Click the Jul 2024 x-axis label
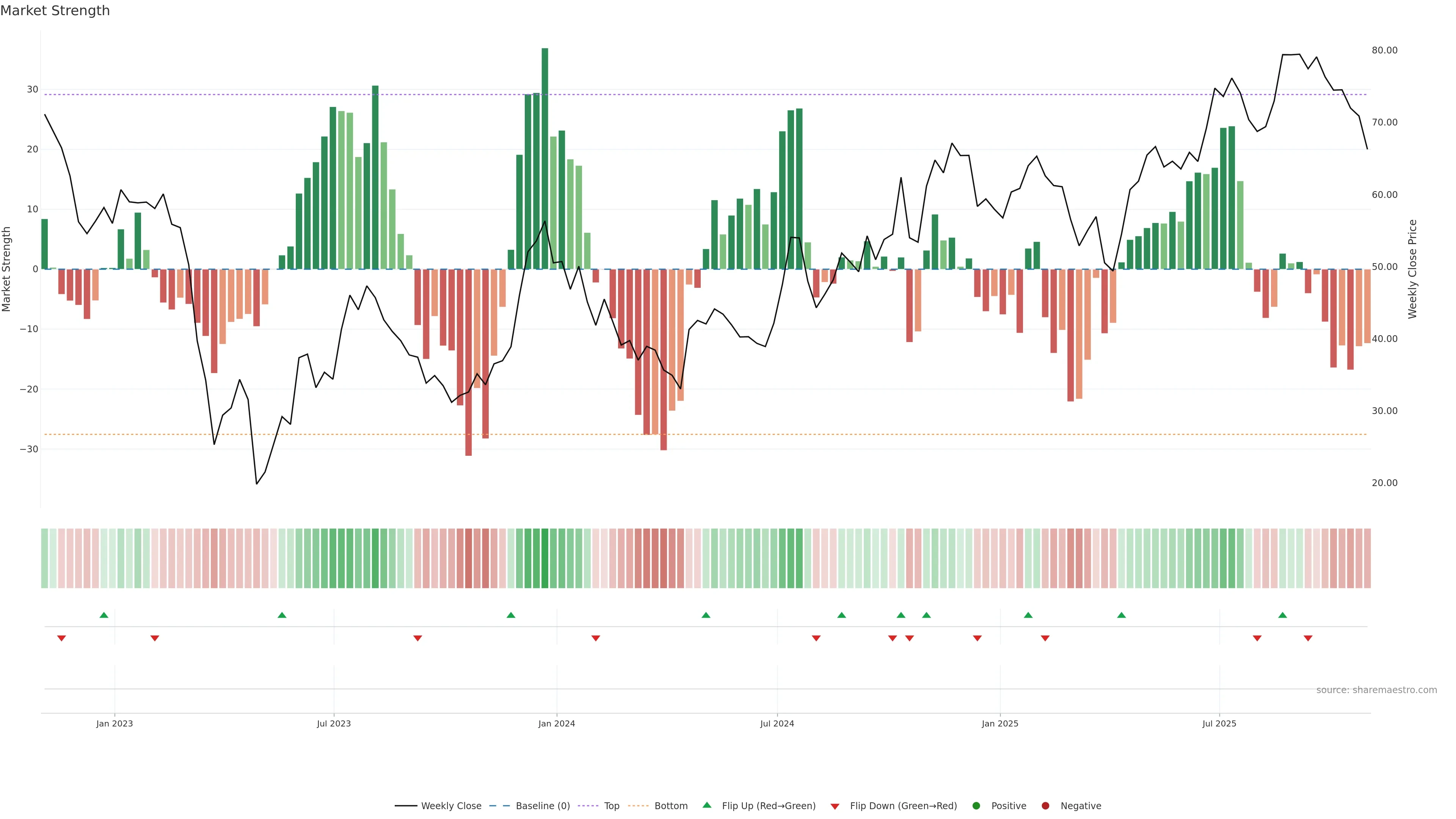This screenshot has height=819, width=1456. [x=777, y=723]
